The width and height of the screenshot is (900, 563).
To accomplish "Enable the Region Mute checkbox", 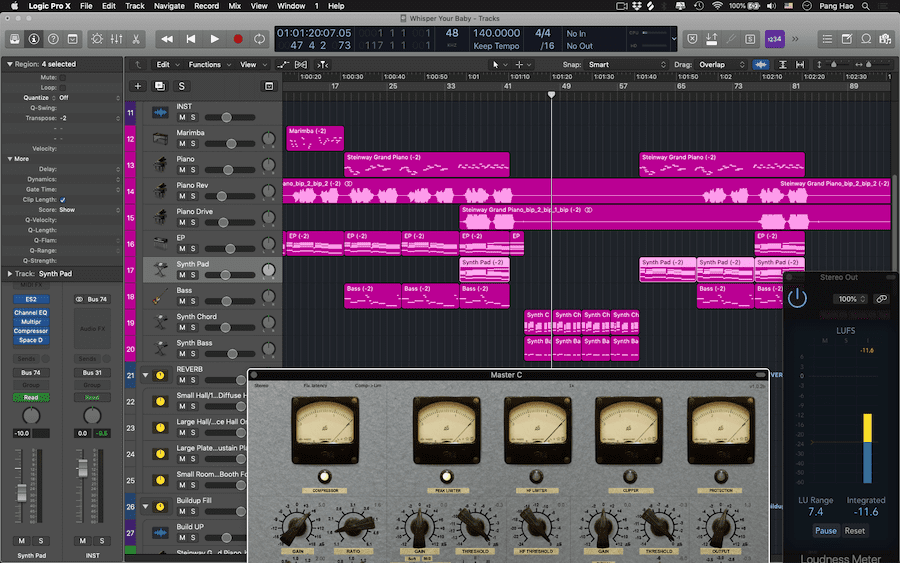I will 63,77.
